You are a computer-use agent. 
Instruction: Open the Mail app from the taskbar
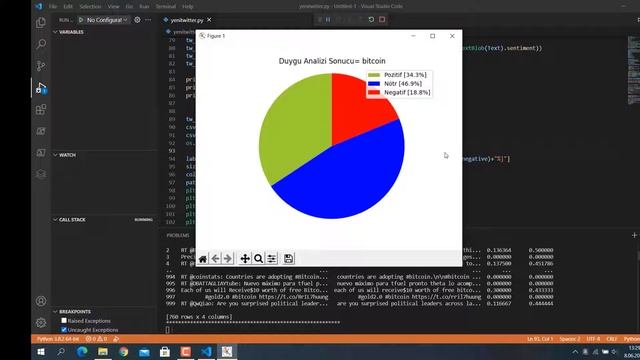click(144, 351)
